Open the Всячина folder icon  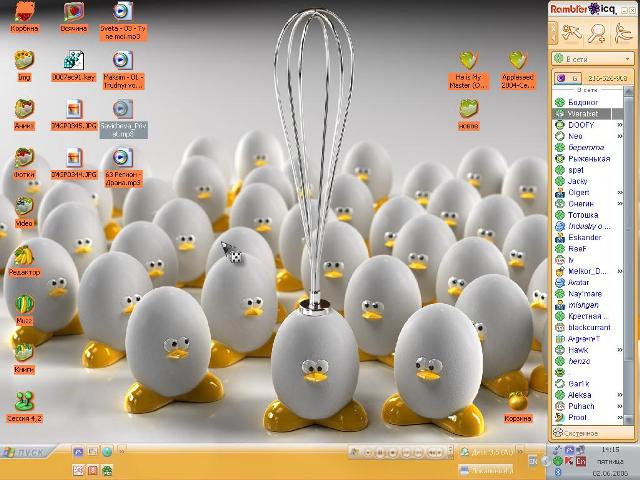[x=74, y=17]
